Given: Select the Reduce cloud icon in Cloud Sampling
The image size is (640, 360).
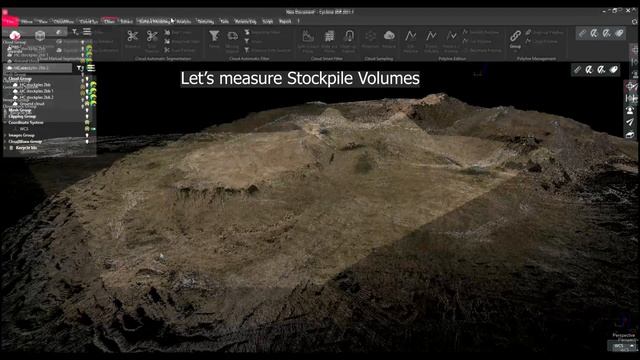Looking at the screenshot, I should pos(389,36).
